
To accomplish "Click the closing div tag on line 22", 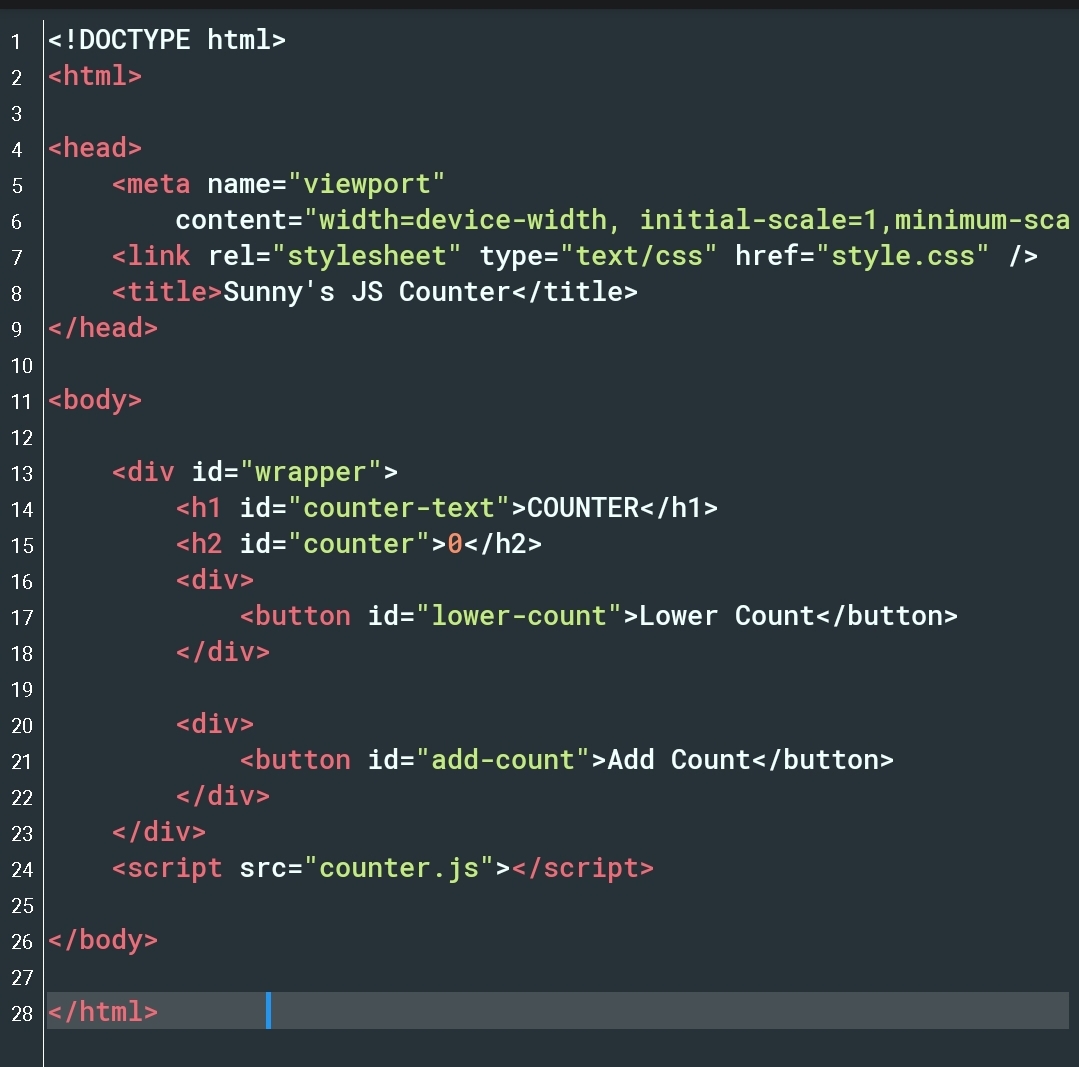I will tap(223, 796).
